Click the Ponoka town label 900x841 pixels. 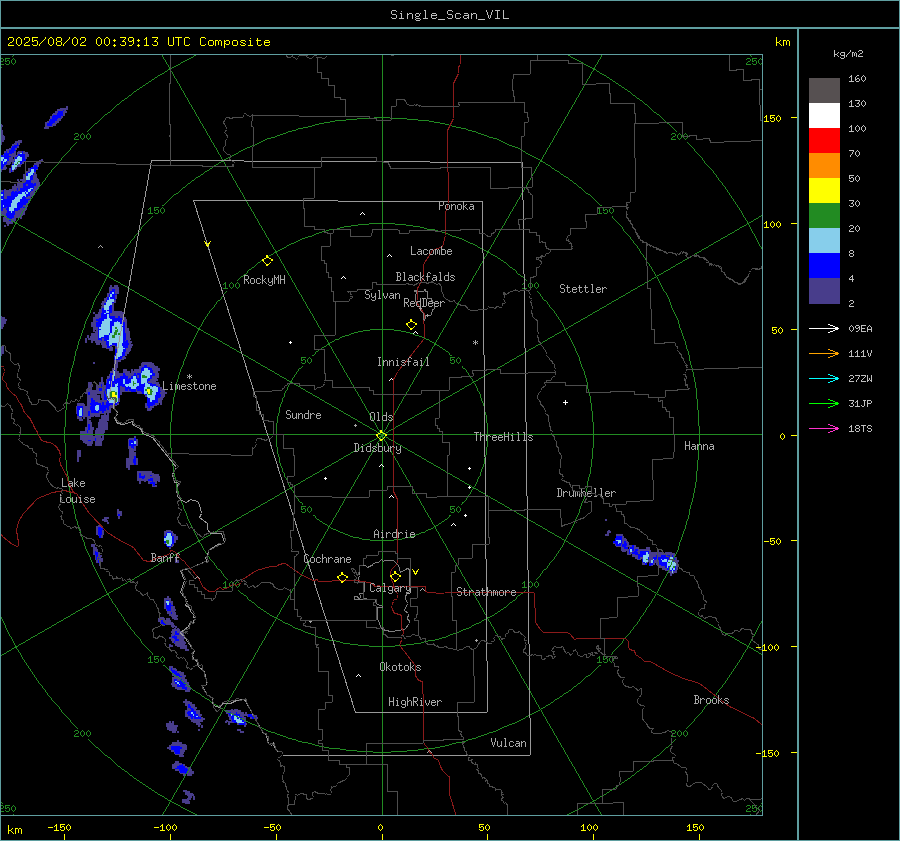point(456,206)
